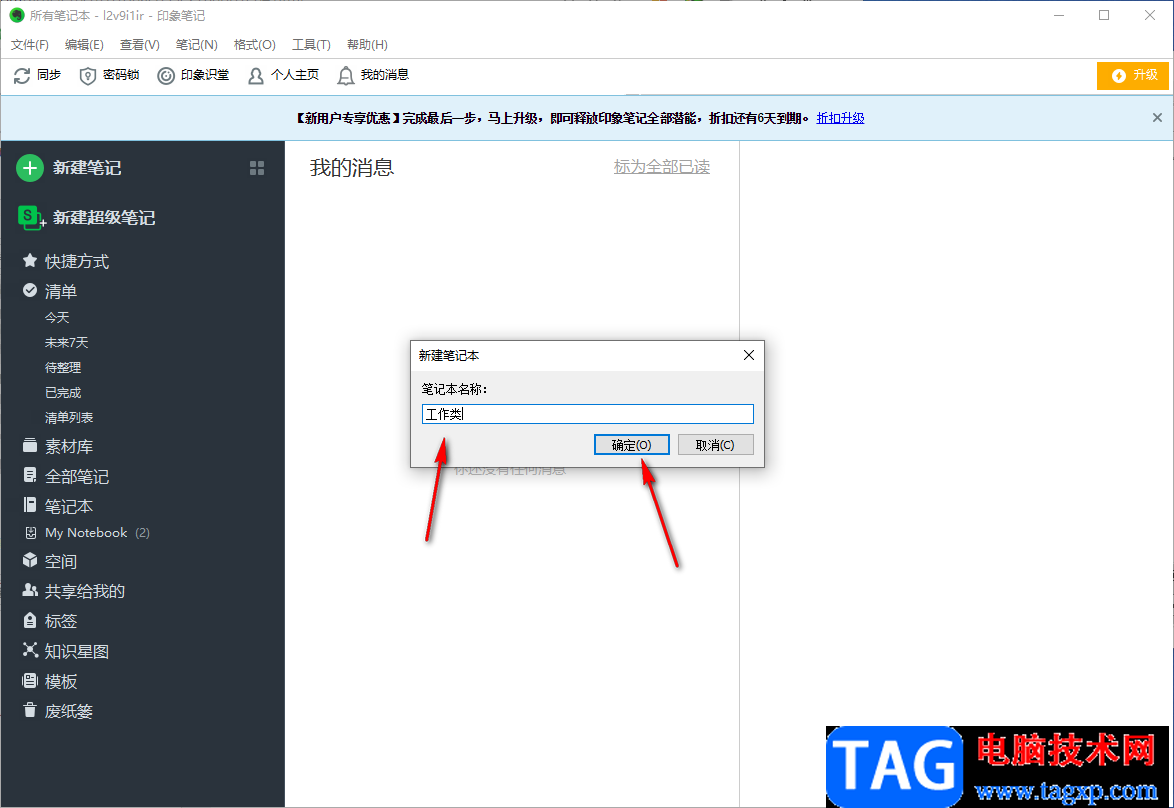Click the Evernote elephant logo in title bar
Screen dimensions: 1174x808
16,15
